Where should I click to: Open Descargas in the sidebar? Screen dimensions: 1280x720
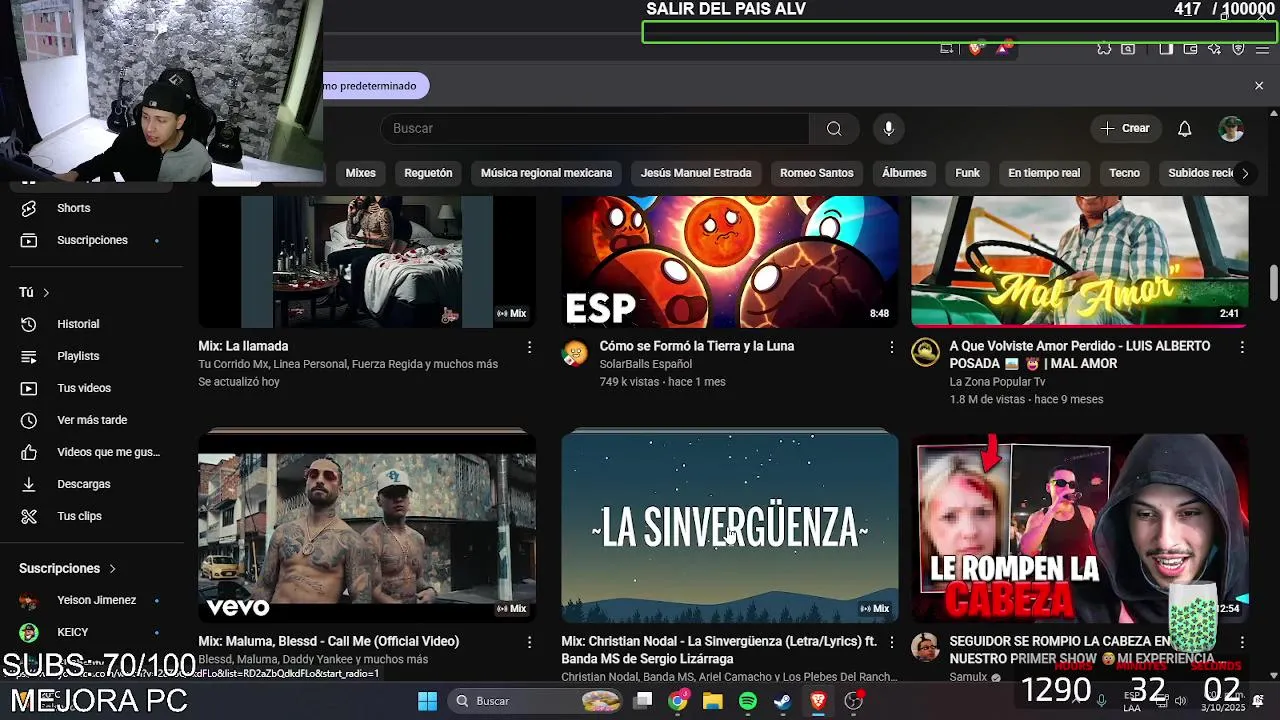click(92, 484)
